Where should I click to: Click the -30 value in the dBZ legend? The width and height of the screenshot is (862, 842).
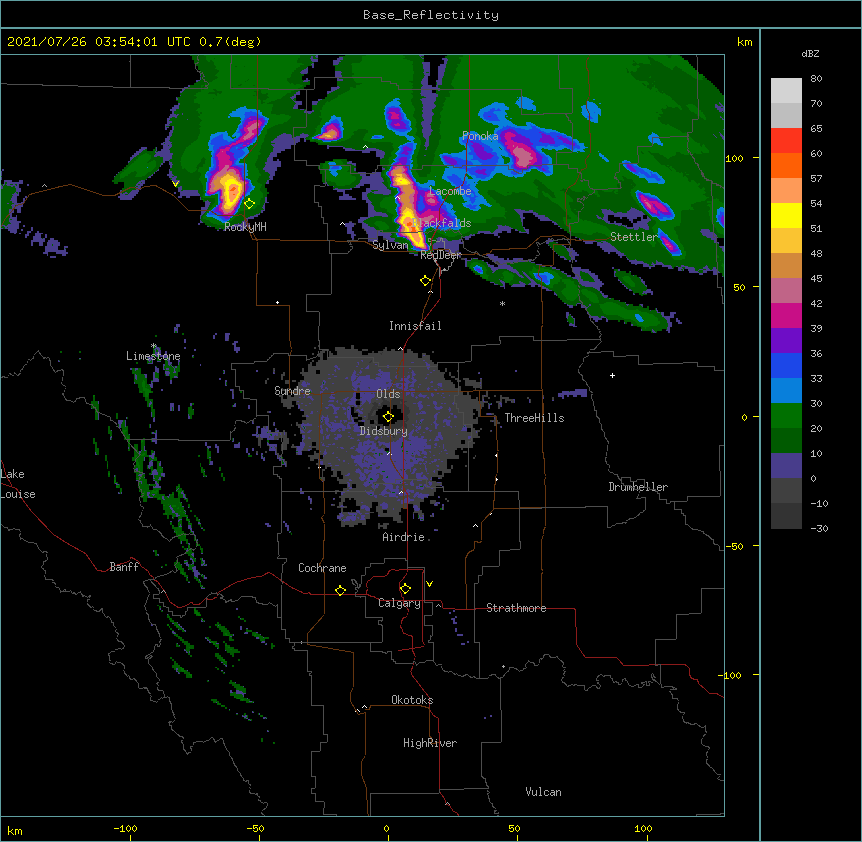pyautogui.click(x=819, y=528)
